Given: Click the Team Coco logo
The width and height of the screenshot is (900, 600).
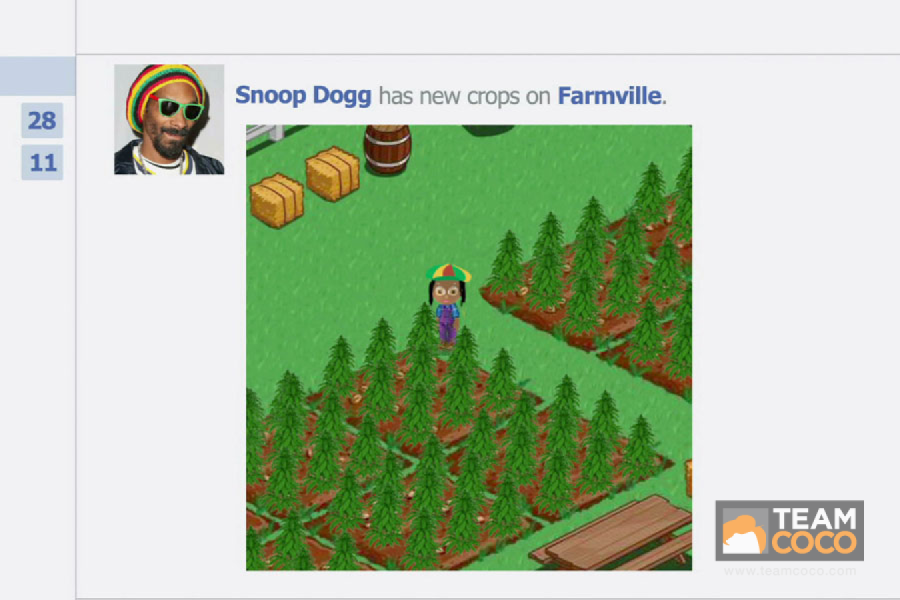Looking at the screenshot, I should [x=789, y=530].
